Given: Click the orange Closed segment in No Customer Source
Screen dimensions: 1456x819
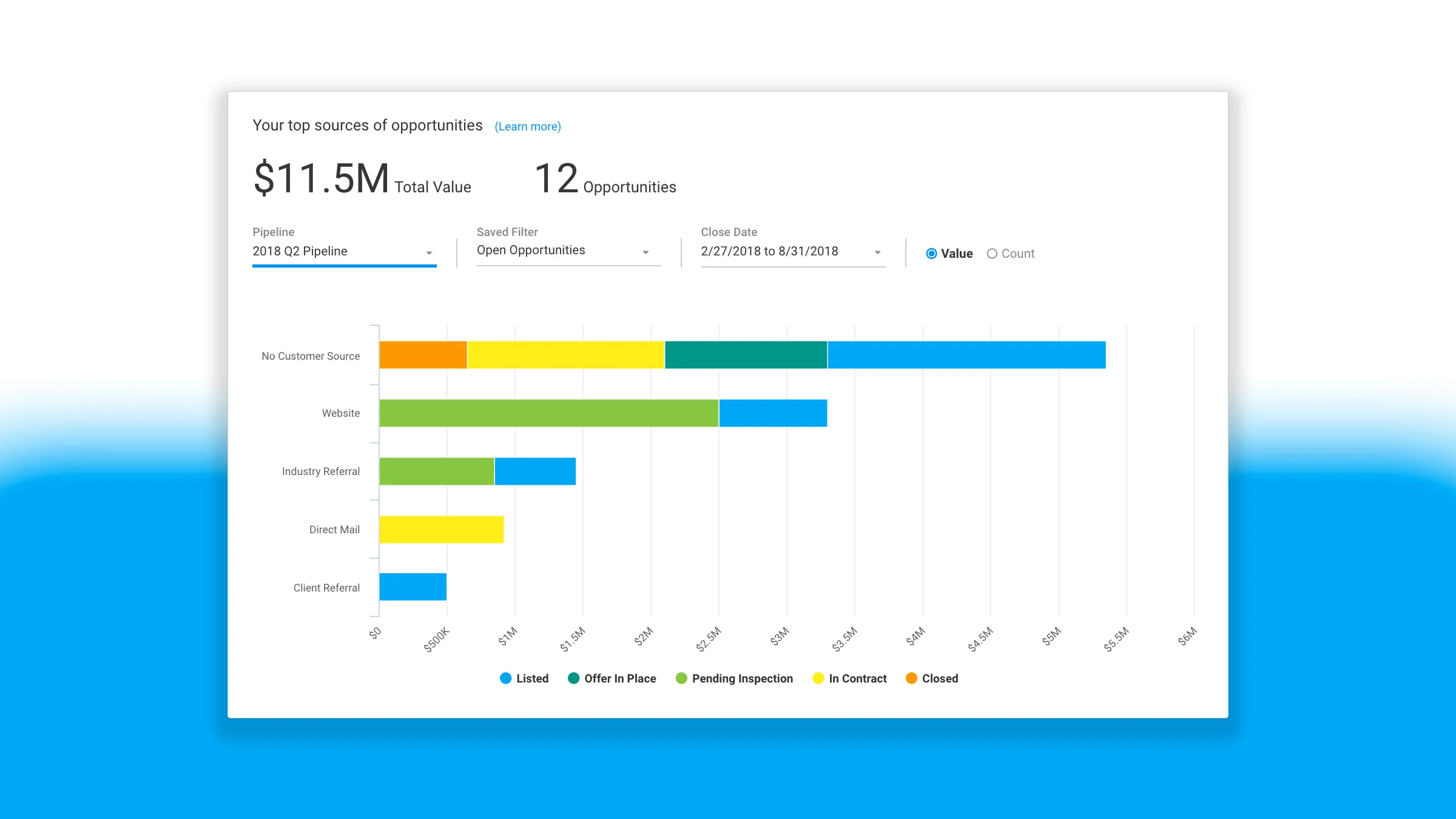Looking at the screenshot, I should [423, 355].
